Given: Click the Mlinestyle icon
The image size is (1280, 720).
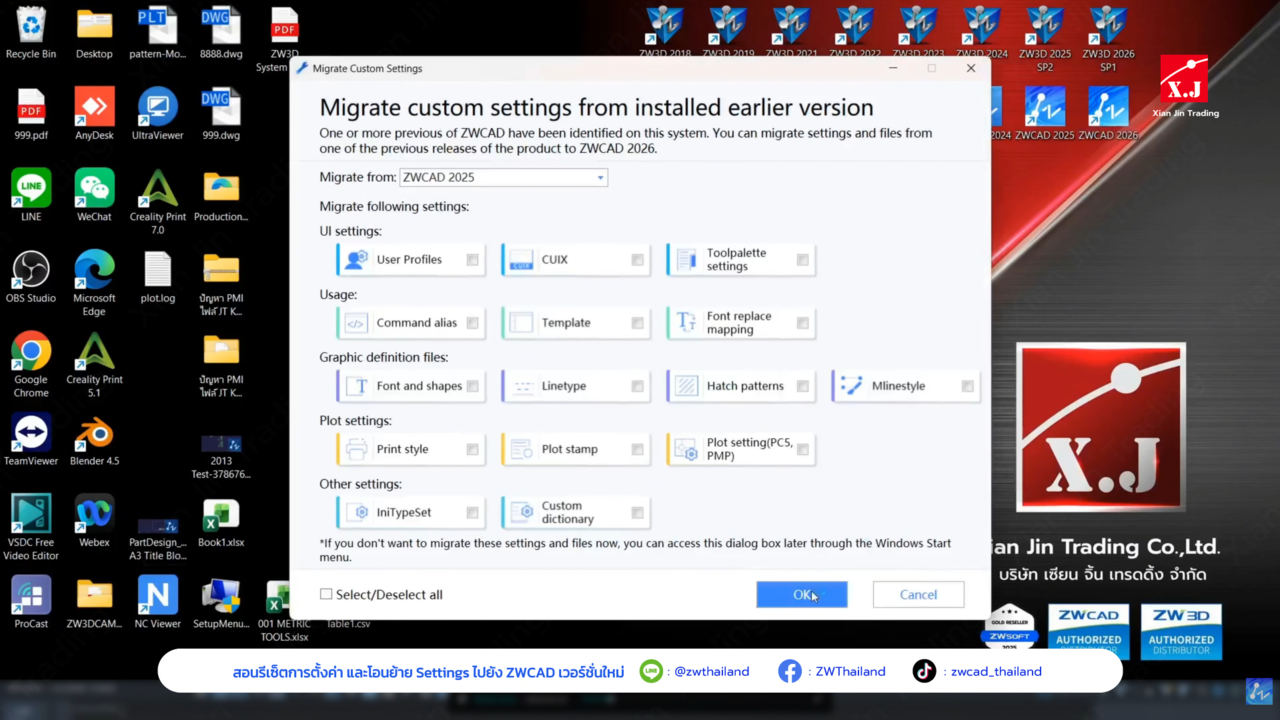Looking at the screenshot, I should click(x=851, y=386).
